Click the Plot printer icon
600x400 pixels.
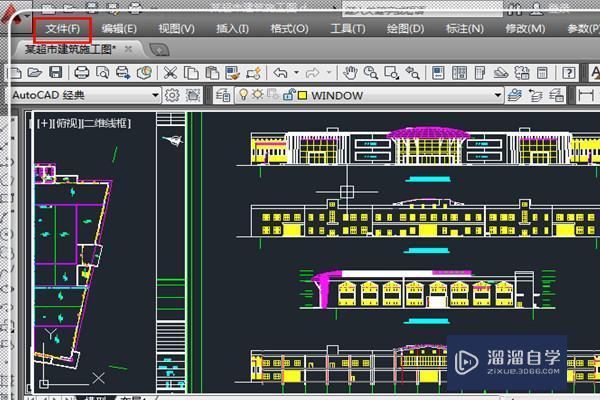click(81, 72)
